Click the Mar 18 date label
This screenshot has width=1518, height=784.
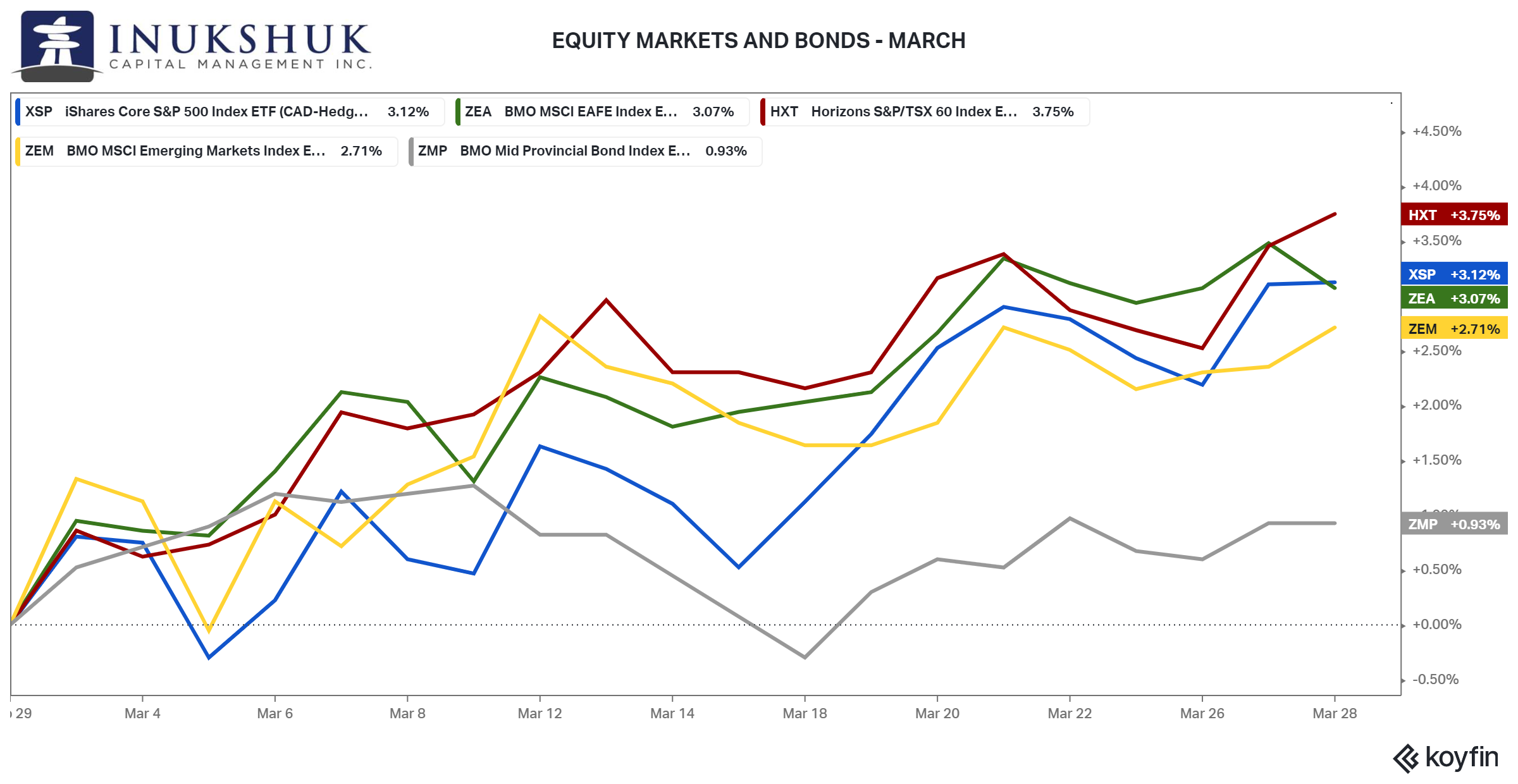(x=805, y=713)
